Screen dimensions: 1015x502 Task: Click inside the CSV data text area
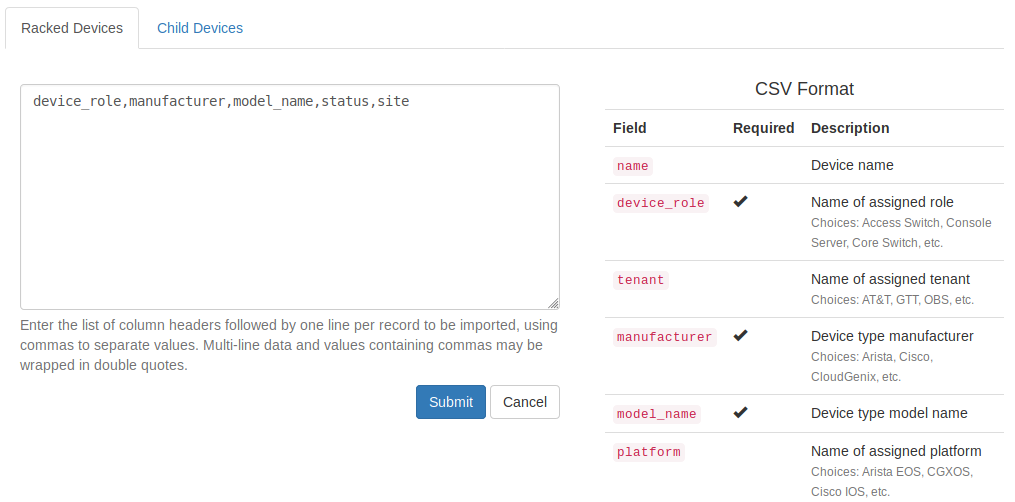coord(290,197)
